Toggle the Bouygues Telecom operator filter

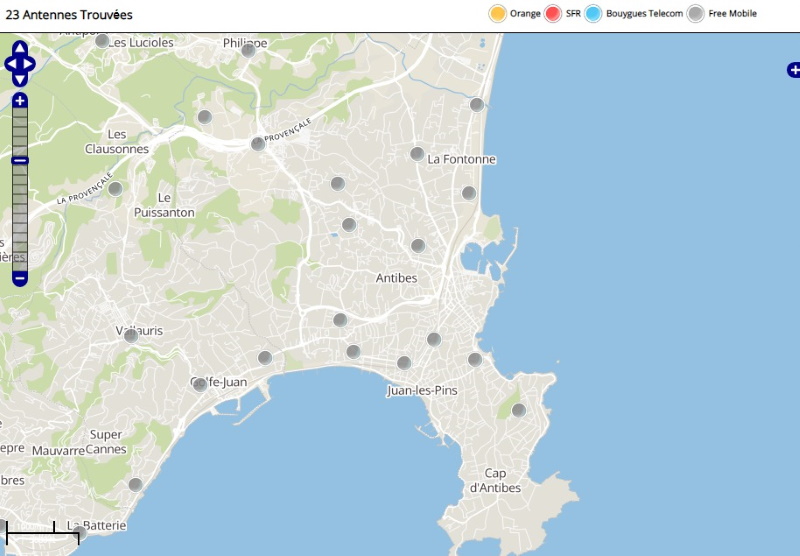[594, 13]
